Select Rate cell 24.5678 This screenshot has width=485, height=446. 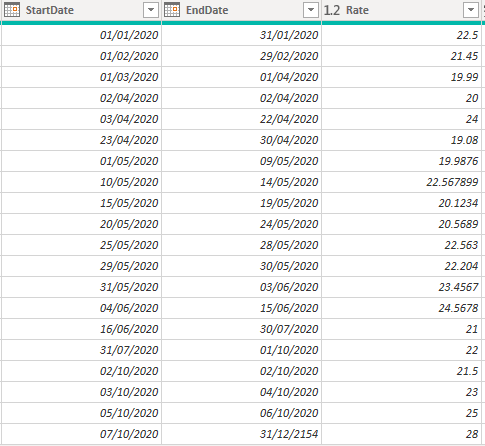[x=402, y=308]
